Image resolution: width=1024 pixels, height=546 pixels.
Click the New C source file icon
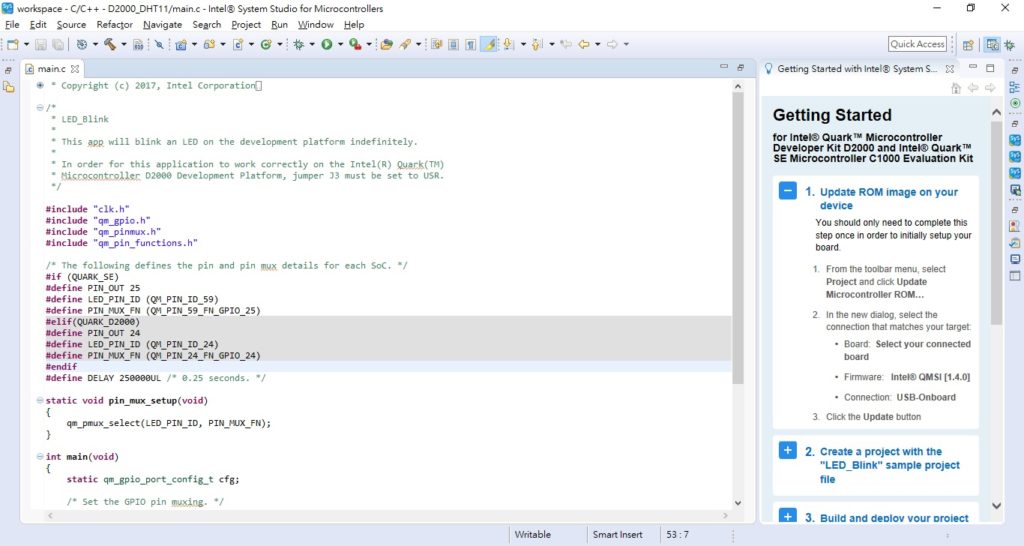(x=238, y=44)
